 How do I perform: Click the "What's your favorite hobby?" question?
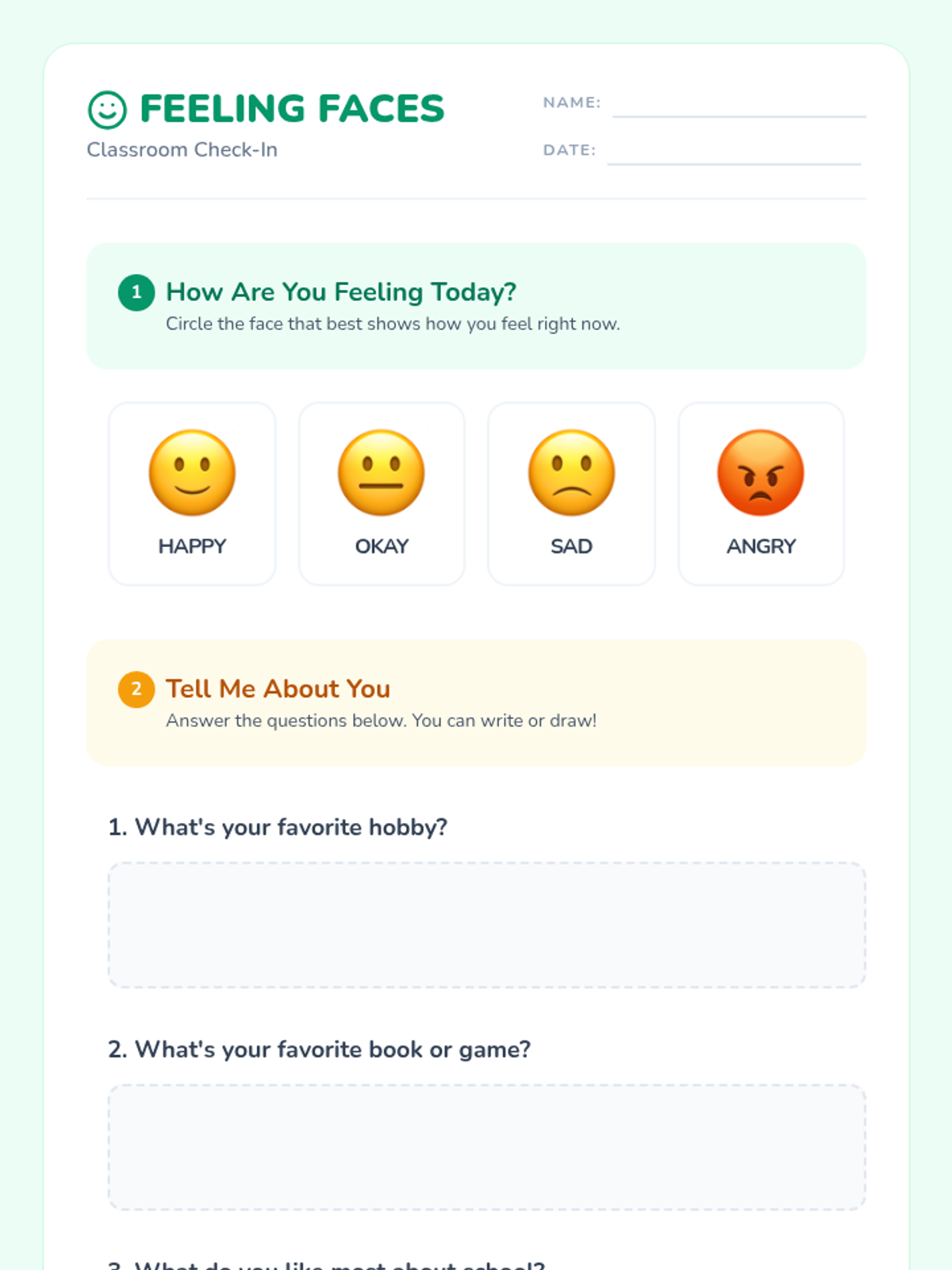pyautogui.click(x=278, y=827)
